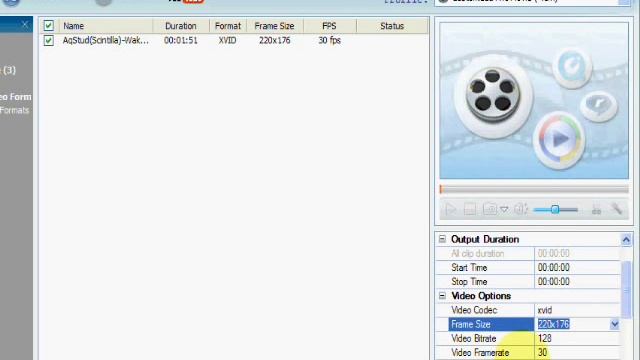Viewport: 640px width, 360px height.
Task: Sort by Frame Size column header
Action: (x=274, y=26)
